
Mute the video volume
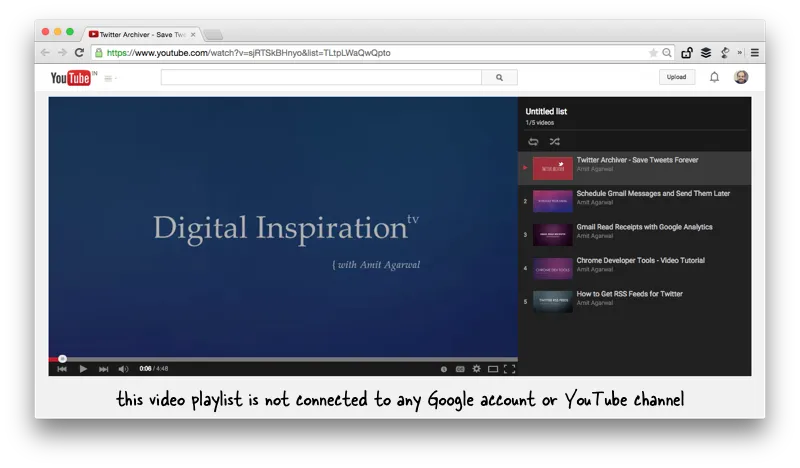[123, 369]
